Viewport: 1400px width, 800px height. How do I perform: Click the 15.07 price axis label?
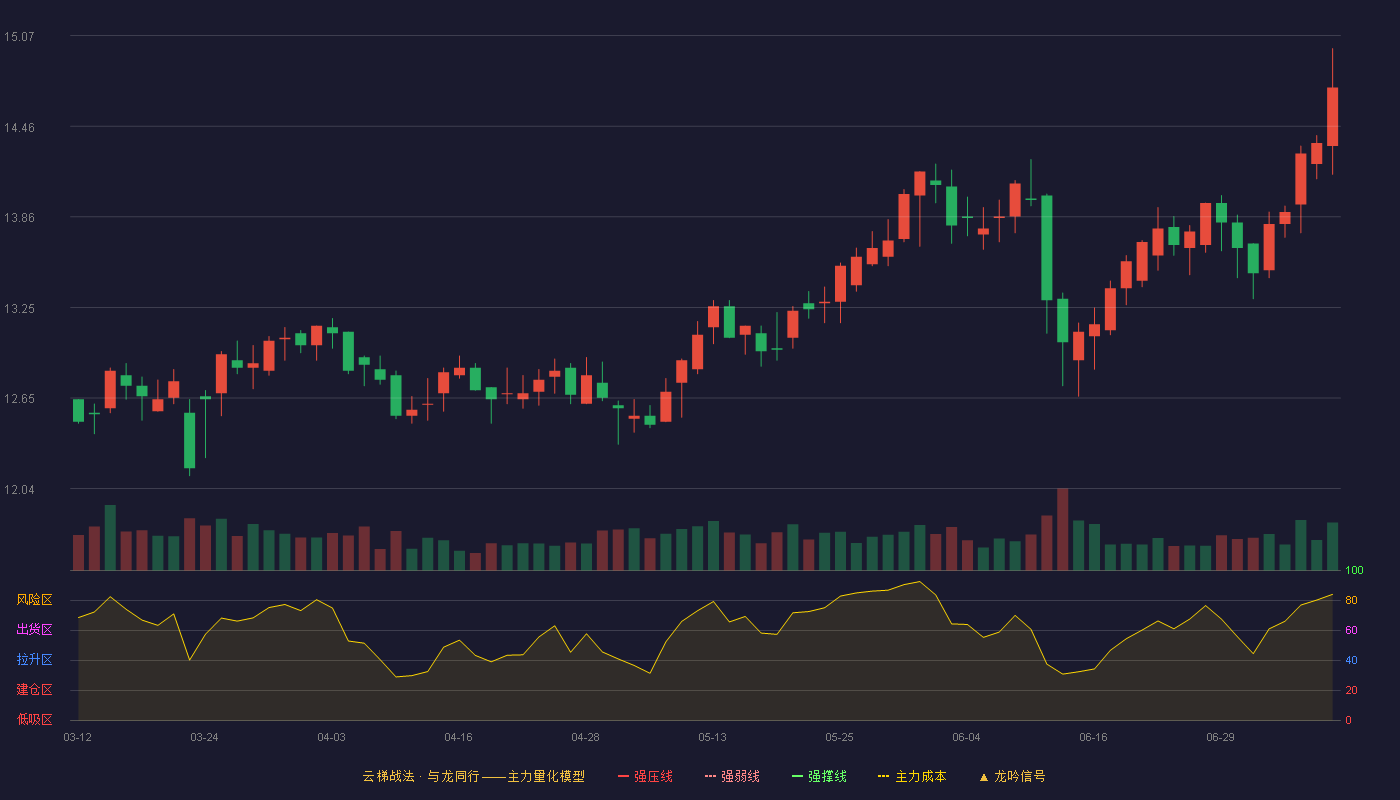point(19,37)
